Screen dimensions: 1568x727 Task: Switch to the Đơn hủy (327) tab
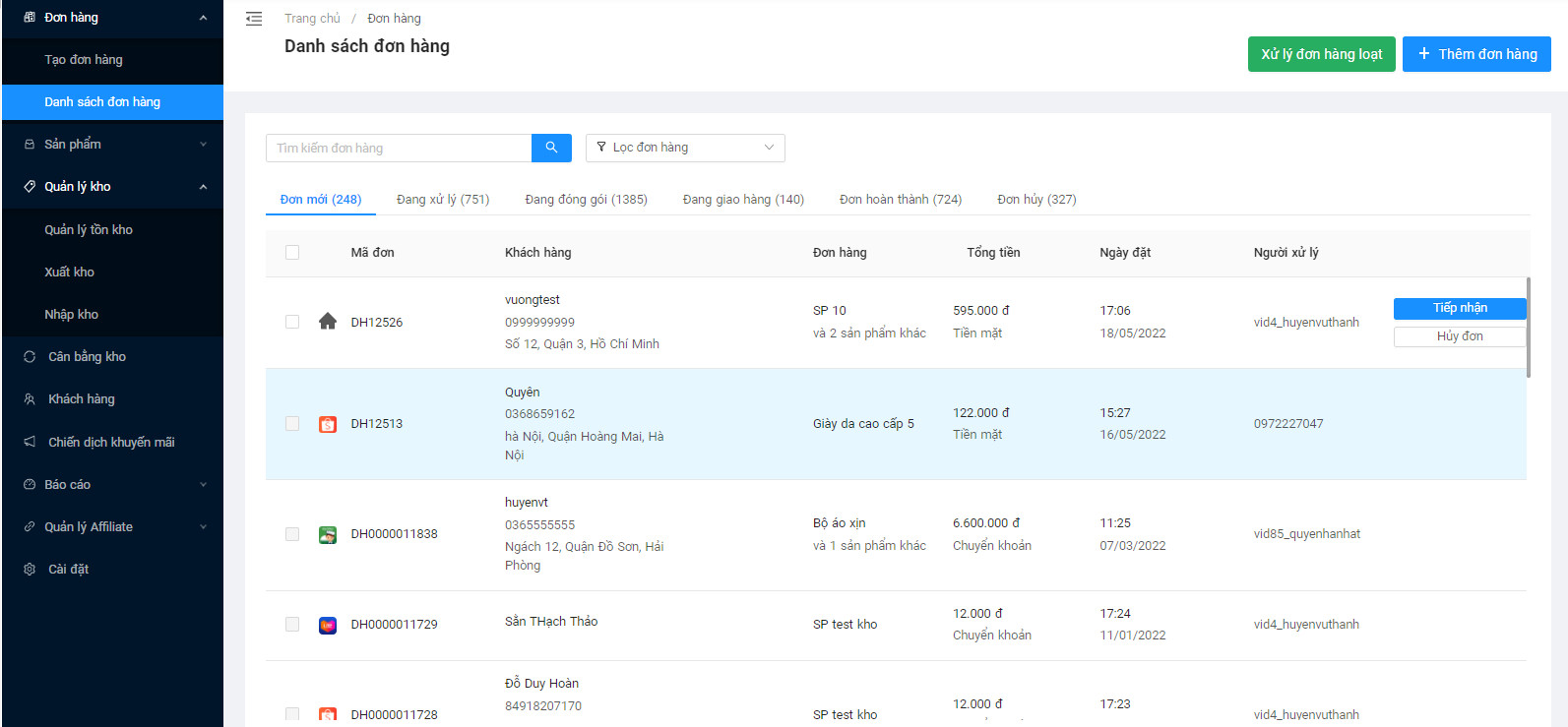click(x=1036, y=200)
